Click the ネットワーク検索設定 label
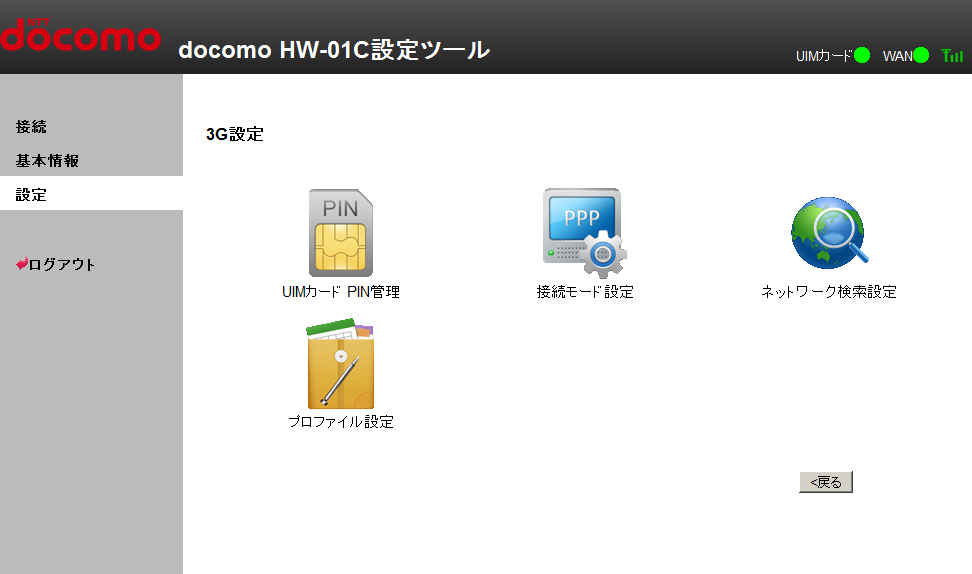 point(829,292)
